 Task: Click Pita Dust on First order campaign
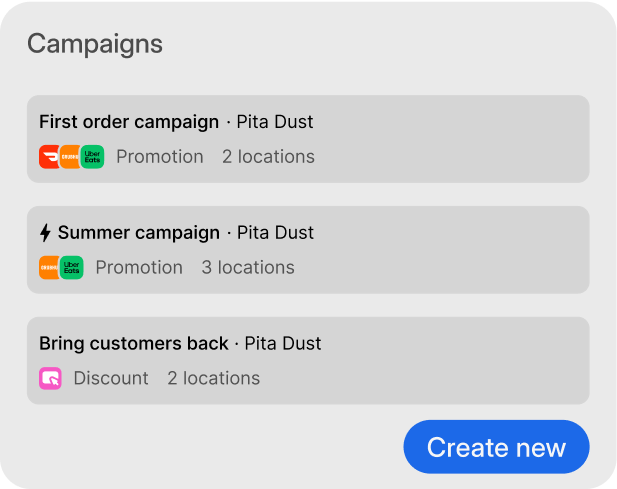point(275,122)
